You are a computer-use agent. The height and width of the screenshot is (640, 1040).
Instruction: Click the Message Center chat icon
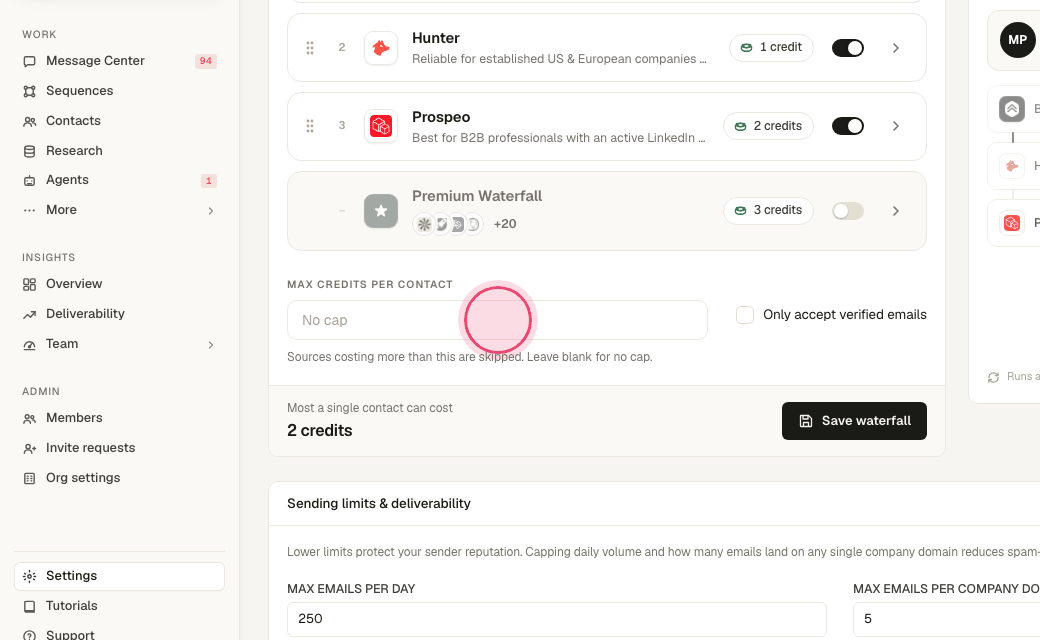pos(29,62)
